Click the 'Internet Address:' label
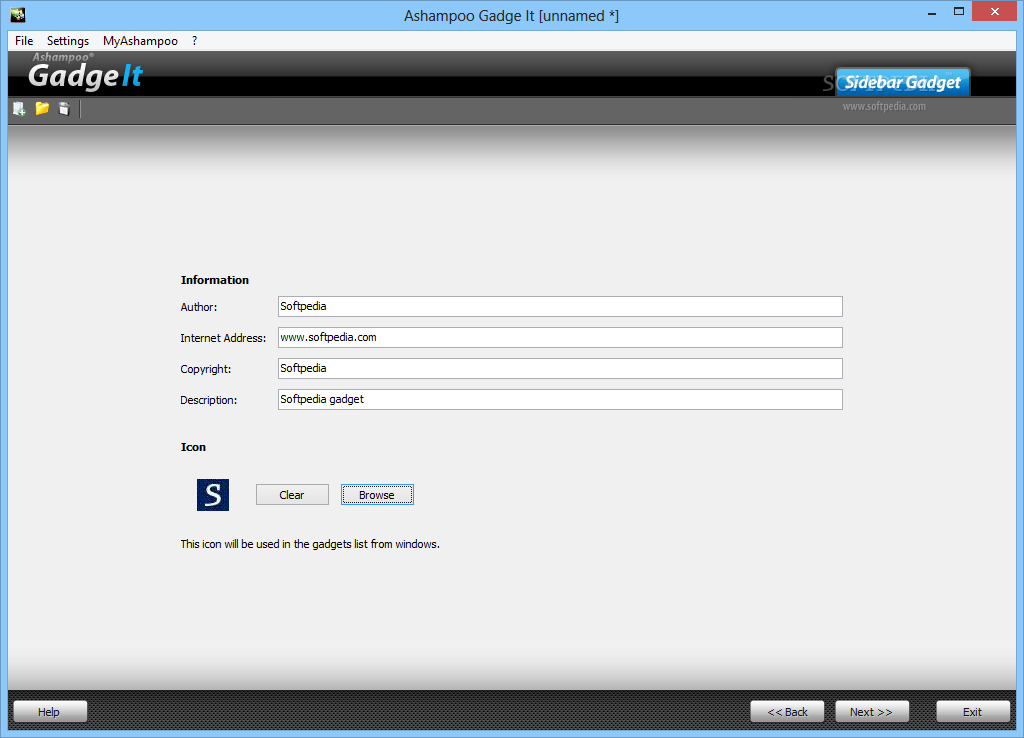 click(x=223, y=338)
